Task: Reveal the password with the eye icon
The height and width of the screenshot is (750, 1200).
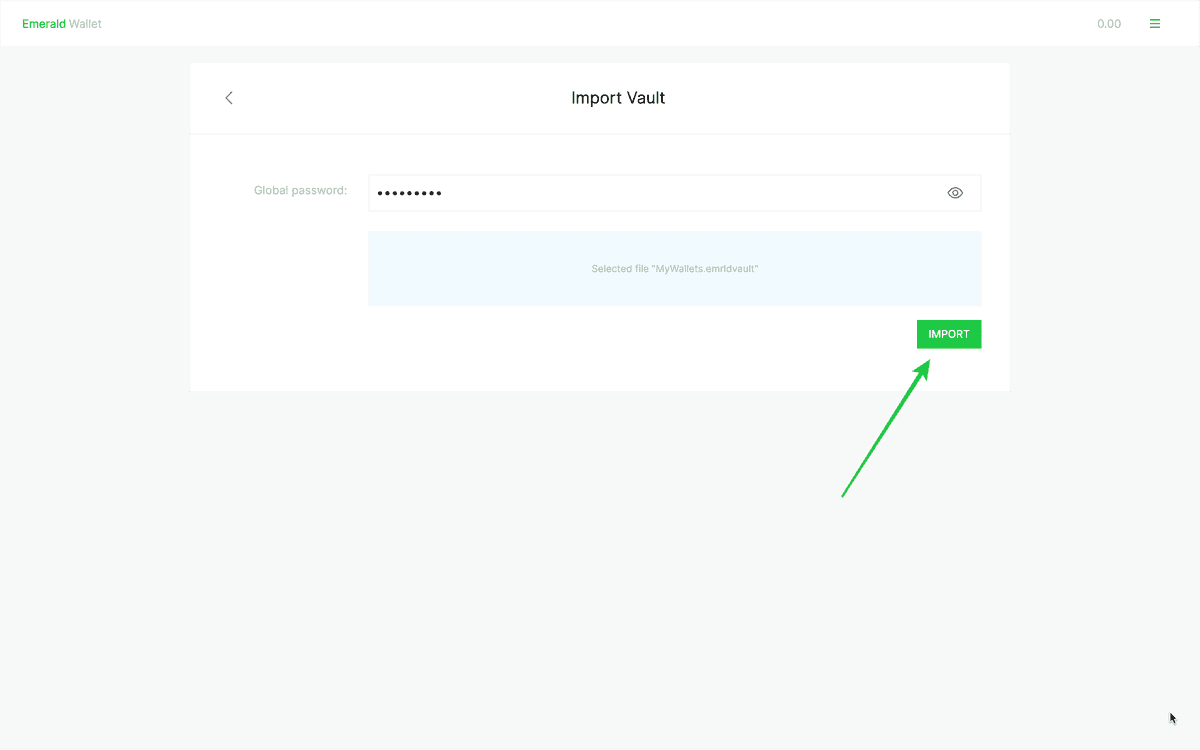Action: 955,193
